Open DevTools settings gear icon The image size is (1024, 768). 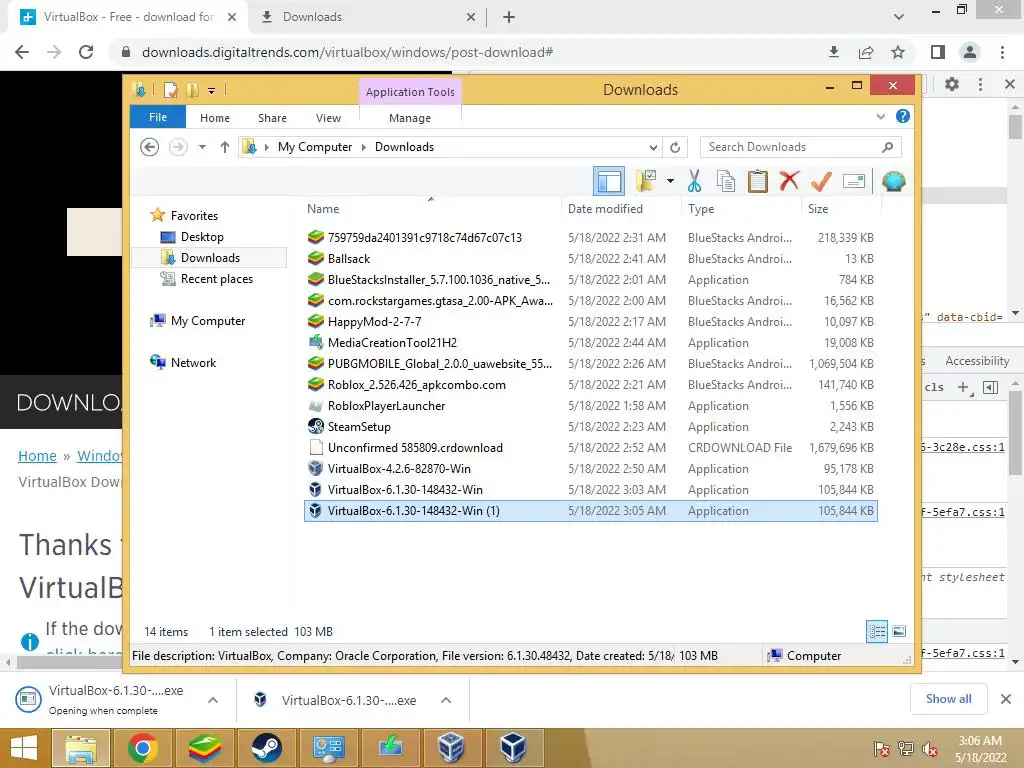click(x=952, y=84)
